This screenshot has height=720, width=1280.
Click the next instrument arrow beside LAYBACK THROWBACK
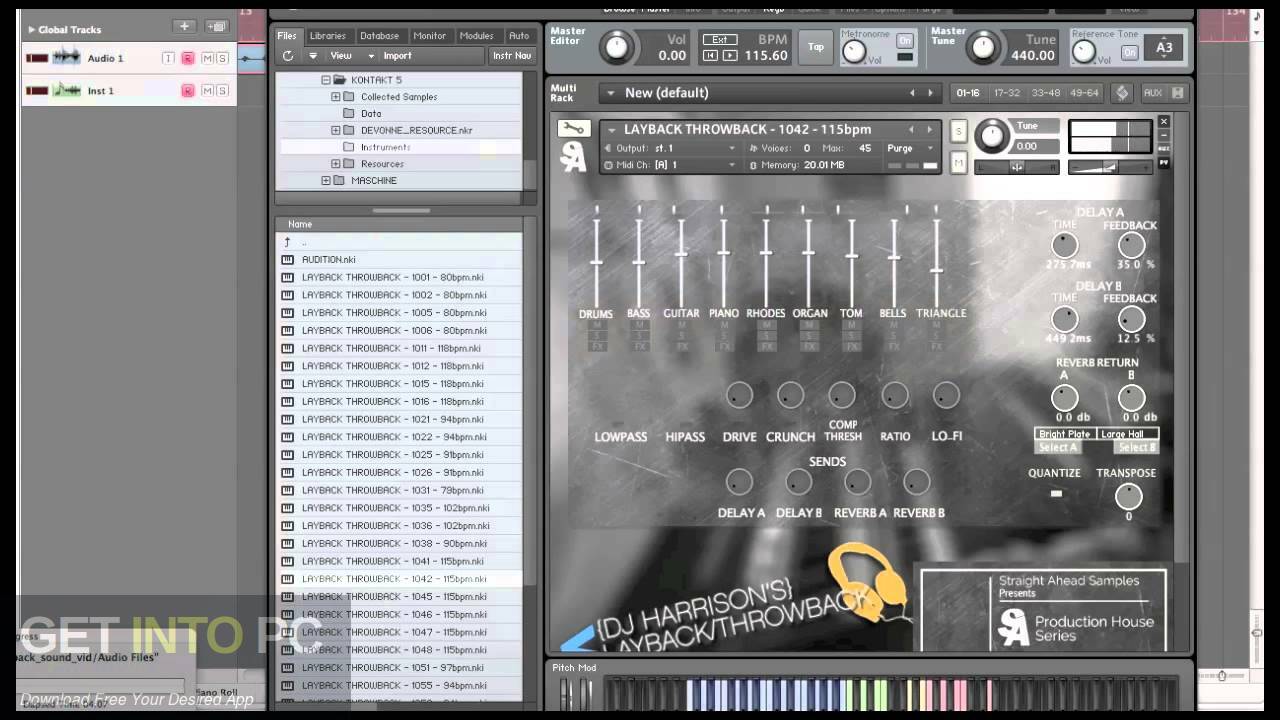[x=930, y=129]
